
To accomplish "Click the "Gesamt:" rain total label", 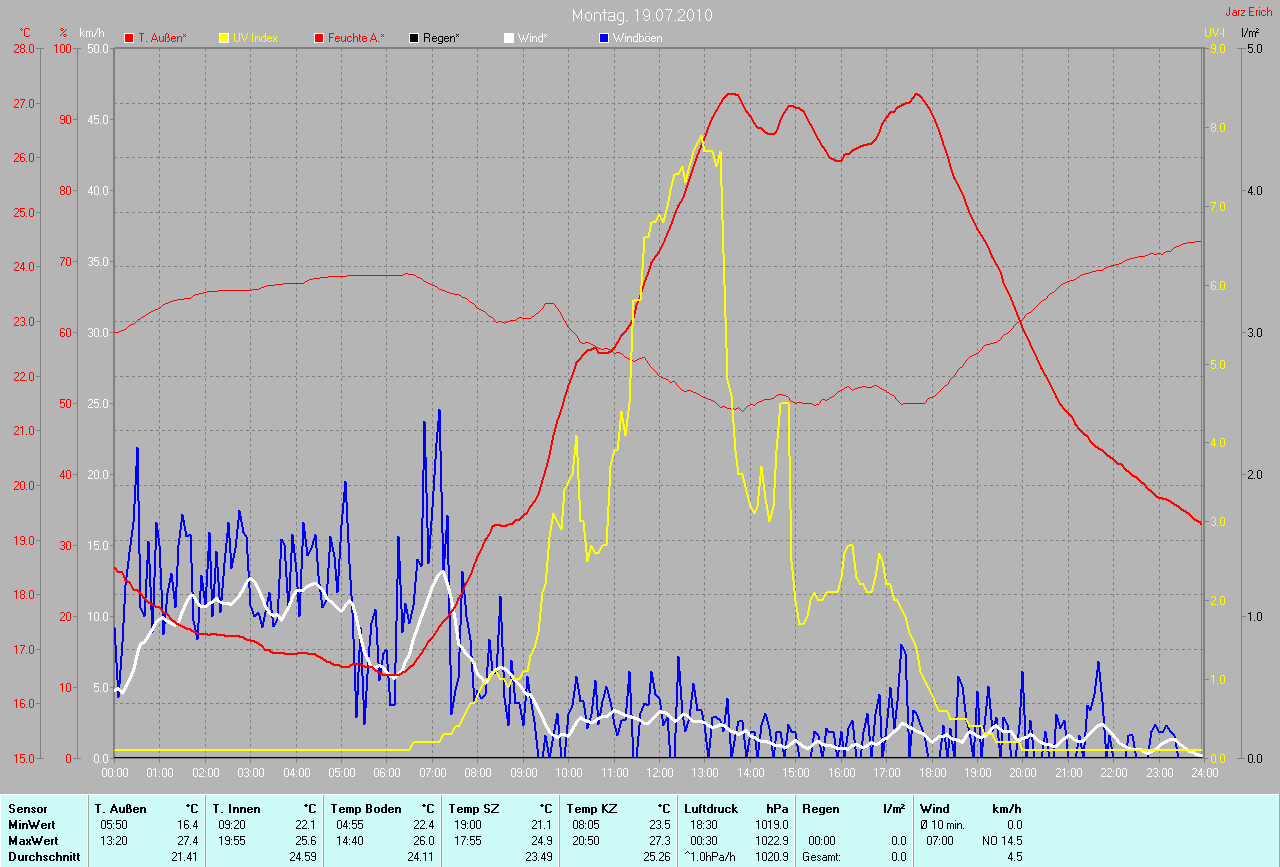I will [x=823, y=857].
